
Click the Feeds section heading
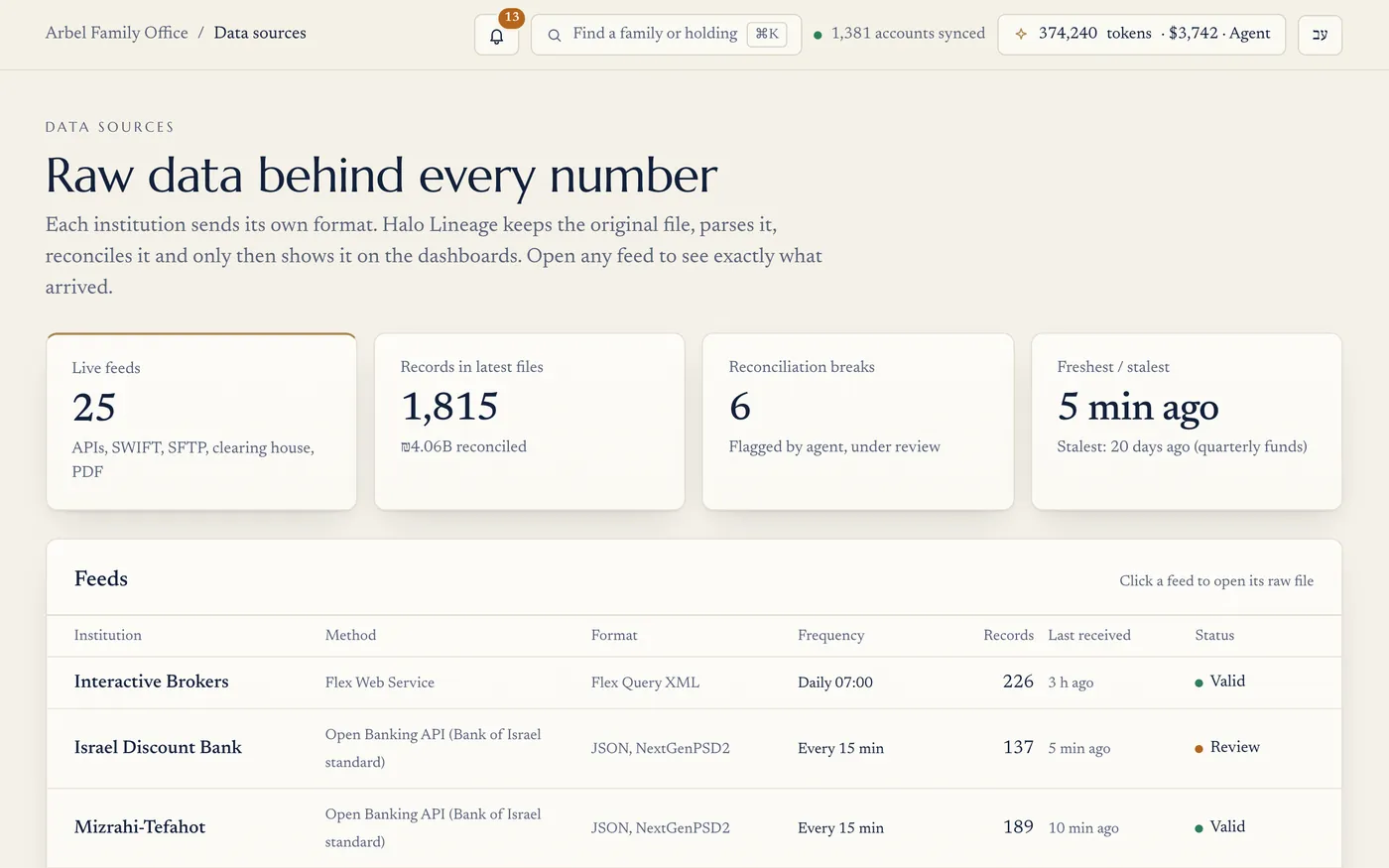click(x=101, y=578)
